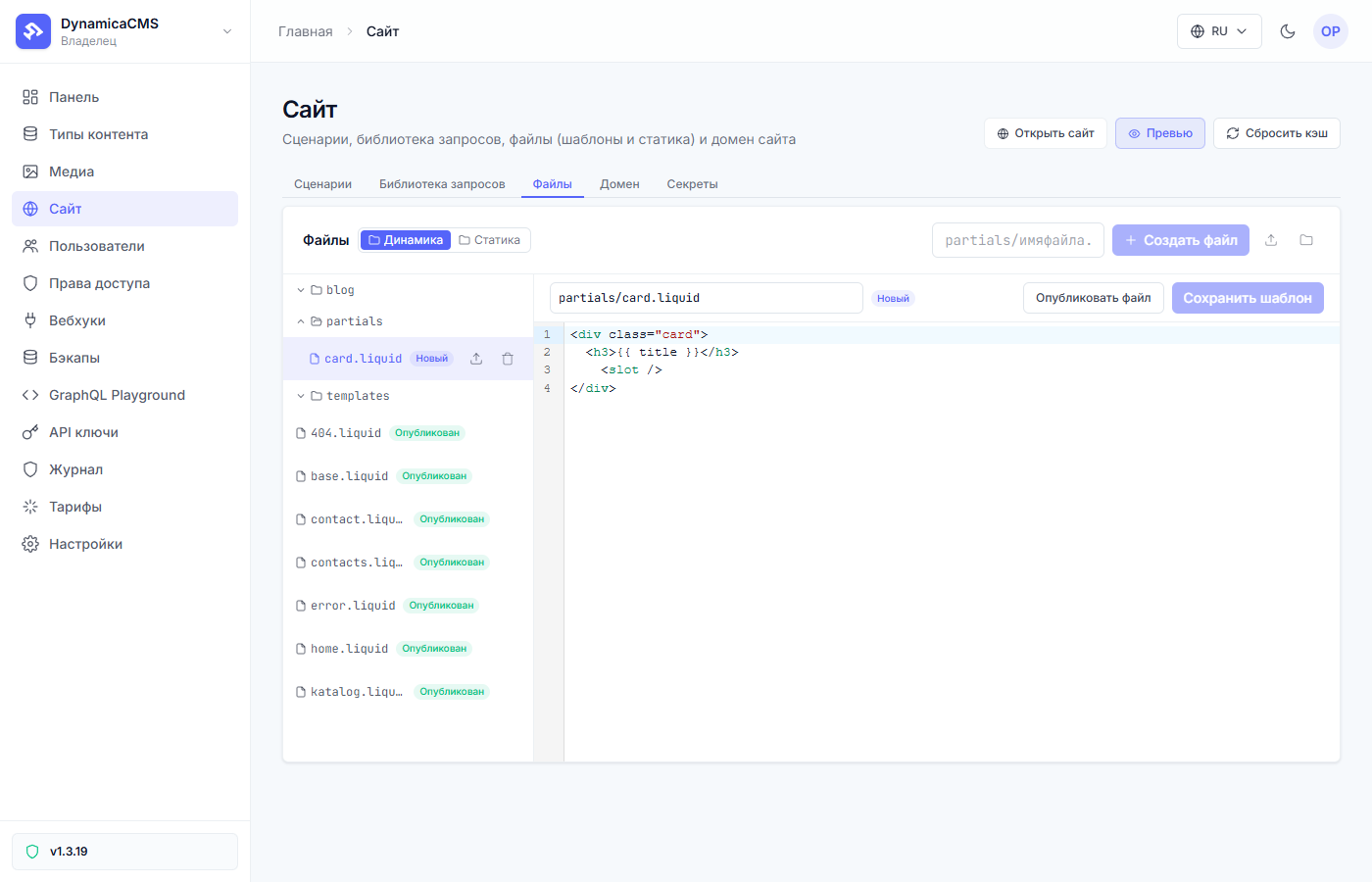Click upload icon next to card.liquid
Screen dimensions: 1372x882
pos(476,359)
